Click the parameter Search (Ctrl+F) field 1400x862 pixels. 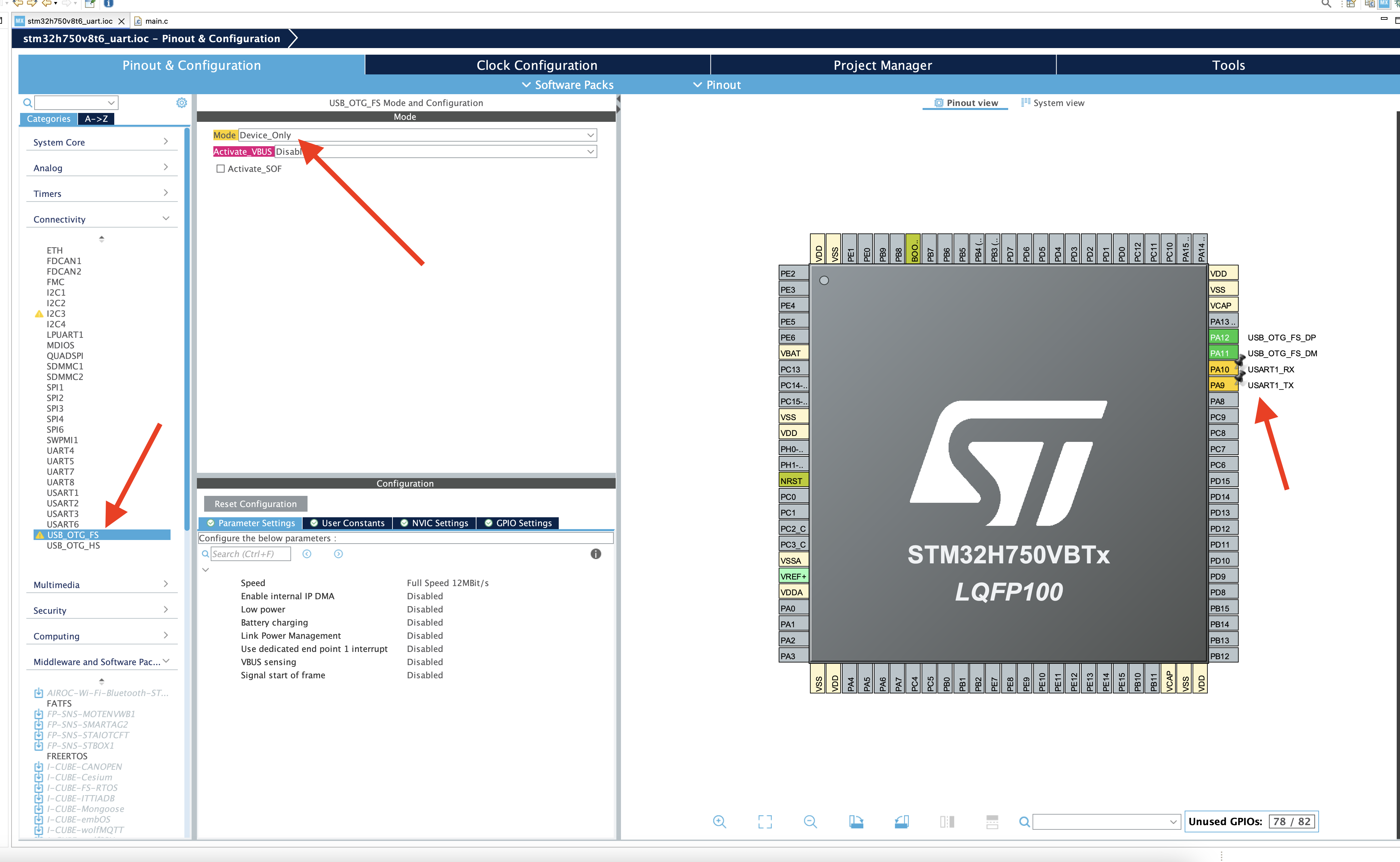click(251, 553)
